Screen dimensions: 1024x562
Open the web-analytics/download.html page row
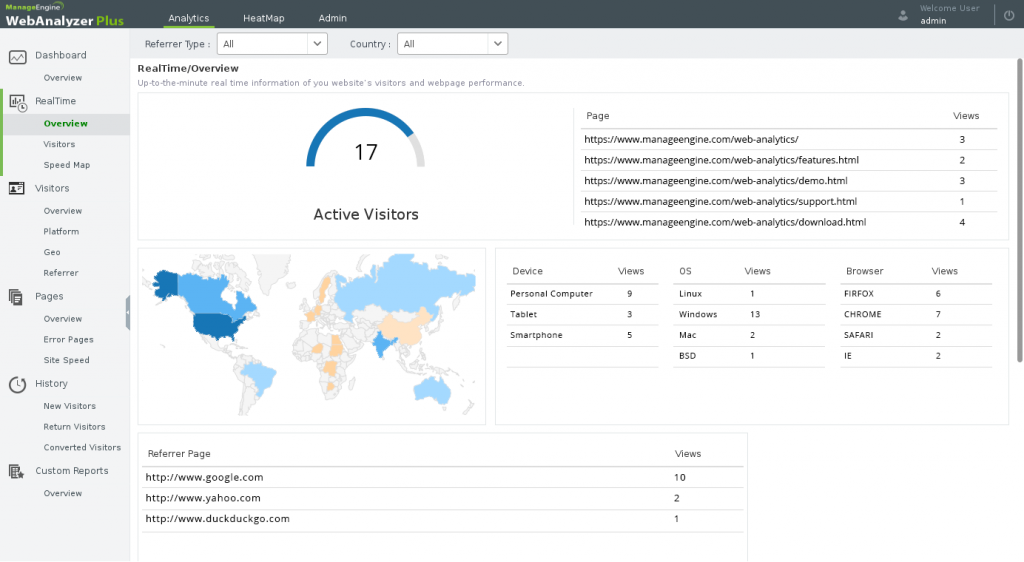(789, 223)
